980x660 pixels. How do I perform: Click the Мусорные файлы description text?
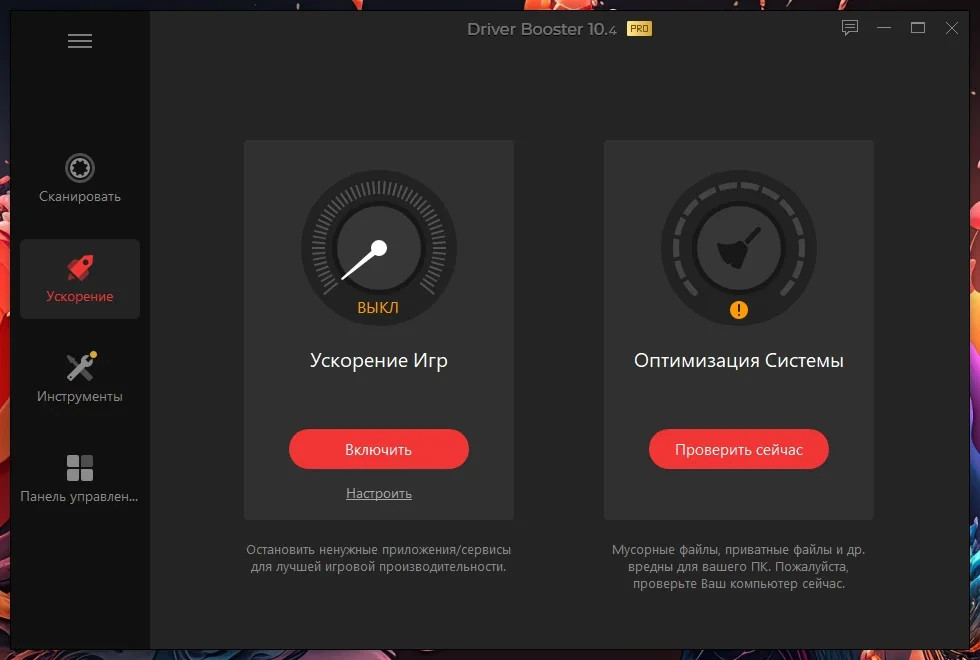[739, 566]
